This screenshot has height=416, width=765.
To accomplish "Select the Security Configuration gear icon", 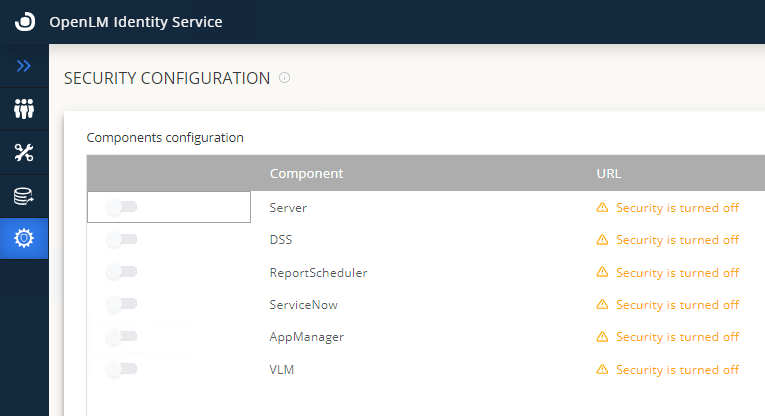I will tap(24, 239).
